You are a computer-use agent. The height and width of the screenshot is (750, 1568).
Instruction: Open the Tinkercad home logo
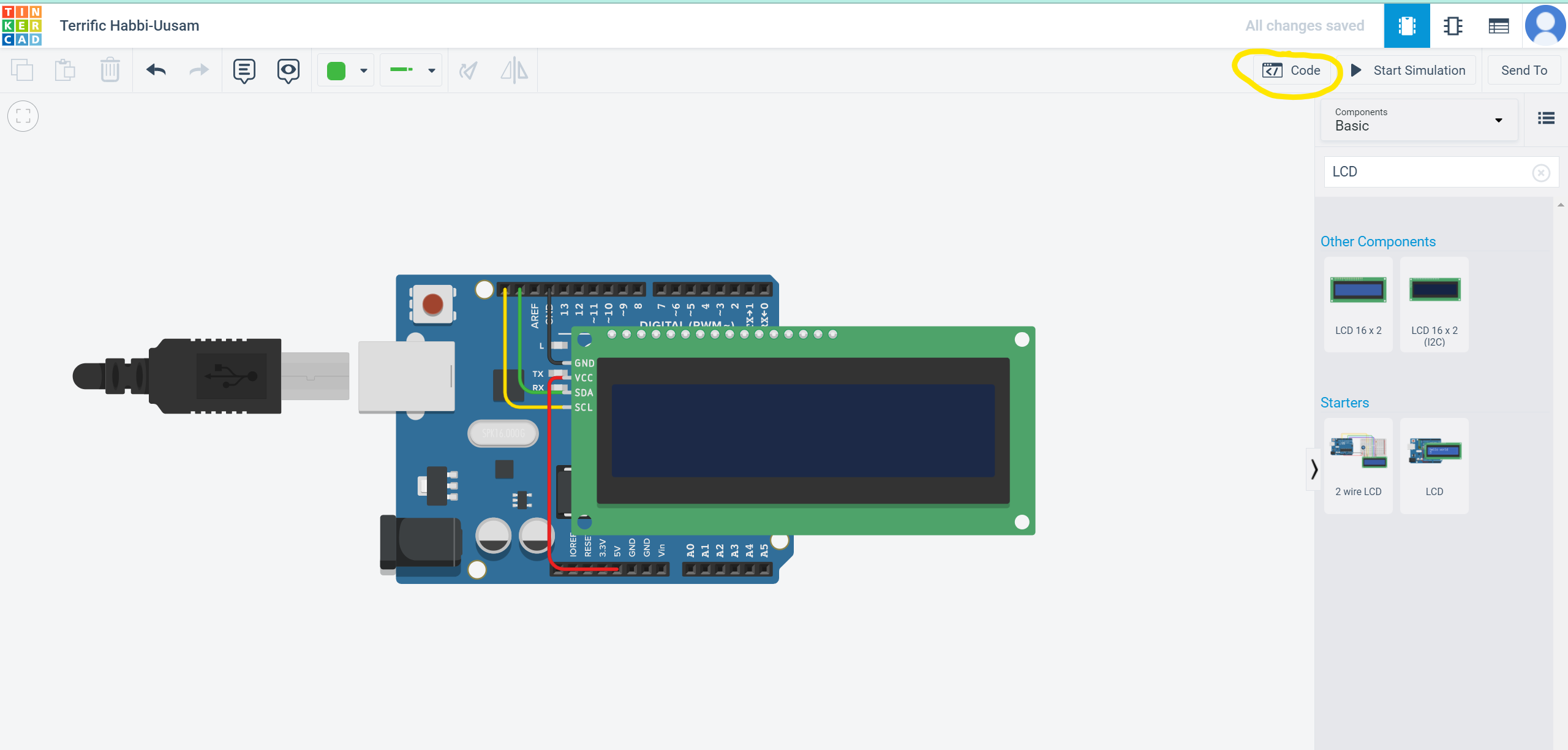pos(22,26)
